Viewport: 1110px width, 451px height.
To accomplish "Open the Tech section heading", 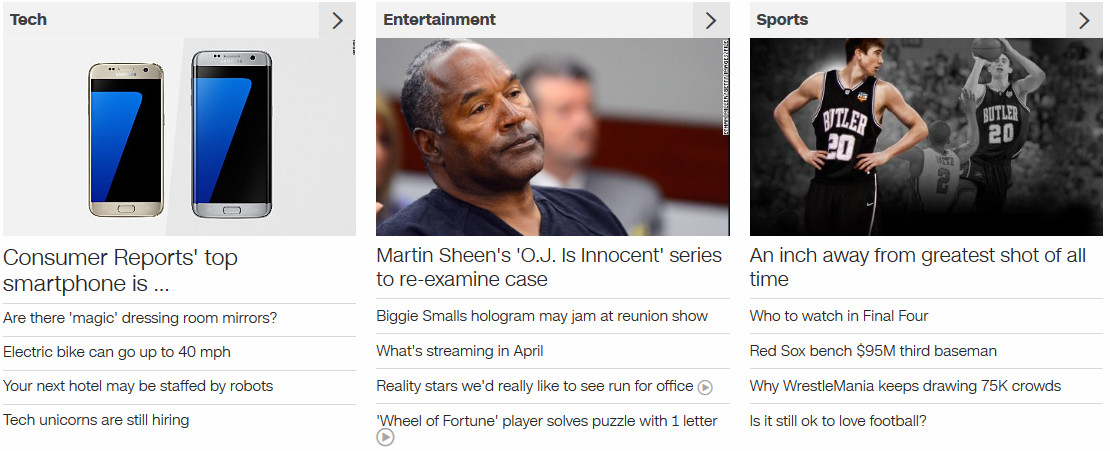I will click(28, 20).
